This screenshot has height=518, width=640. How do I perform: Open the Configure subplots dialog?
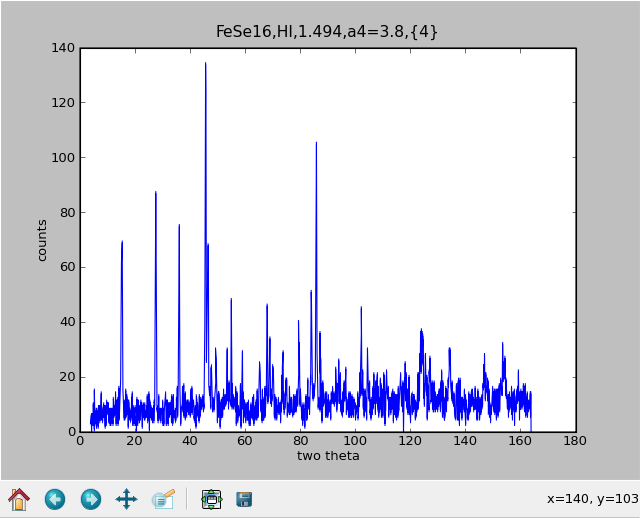coord(211,499)
